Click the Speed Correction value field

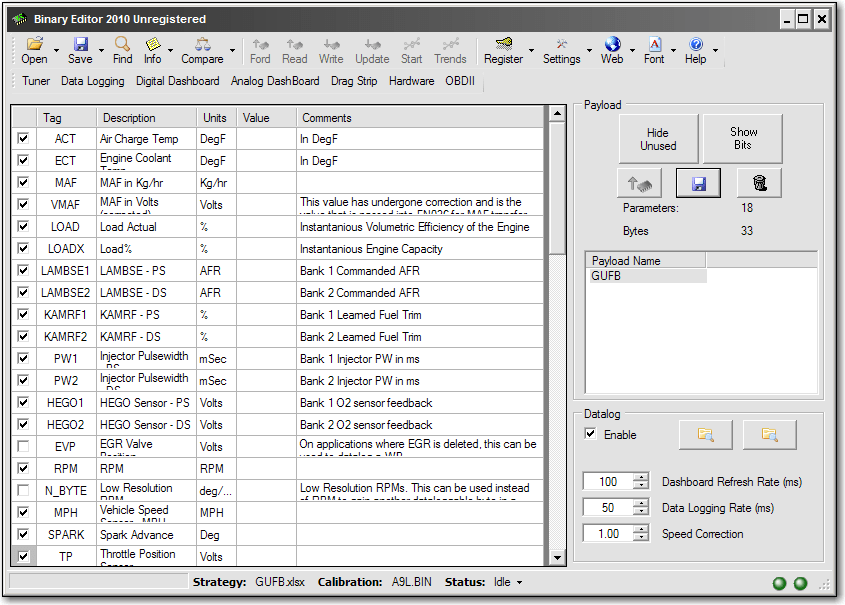point(608,534)
